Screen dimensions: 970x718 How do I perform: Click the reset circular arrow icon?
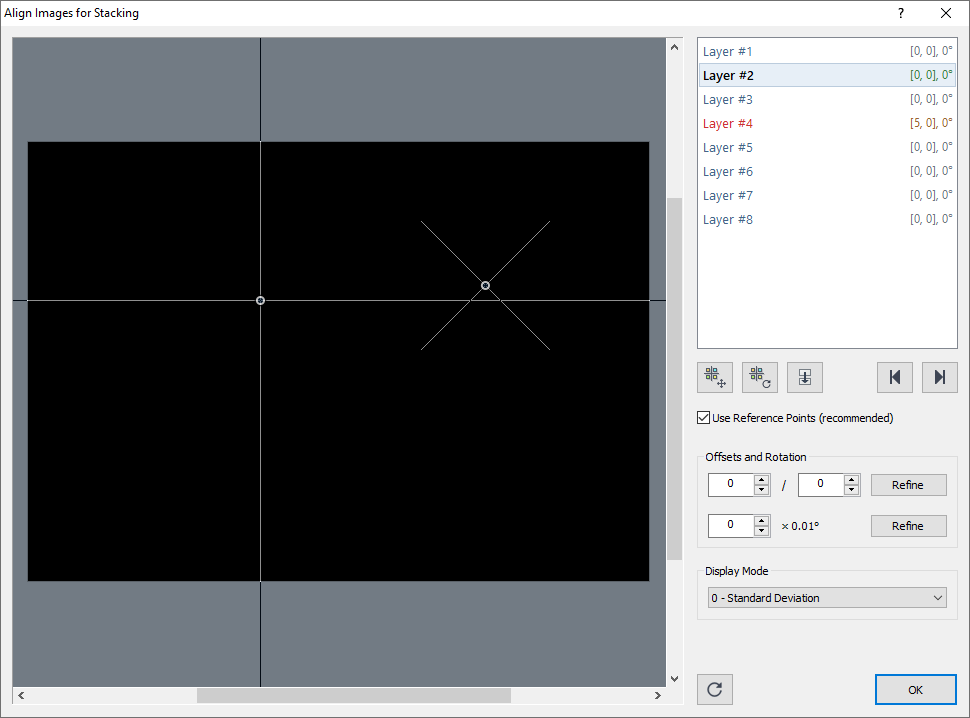click(715, 689)
